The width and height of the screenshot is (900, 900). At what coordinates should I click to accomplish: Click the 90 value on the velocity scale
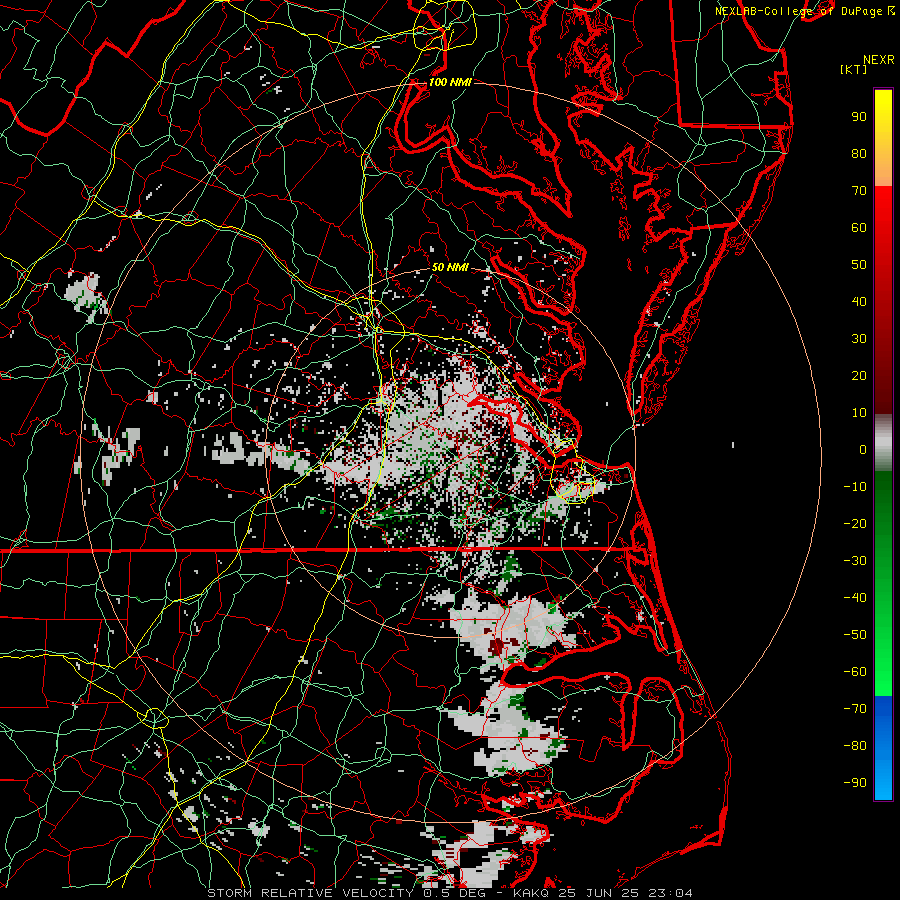(859, 117)
